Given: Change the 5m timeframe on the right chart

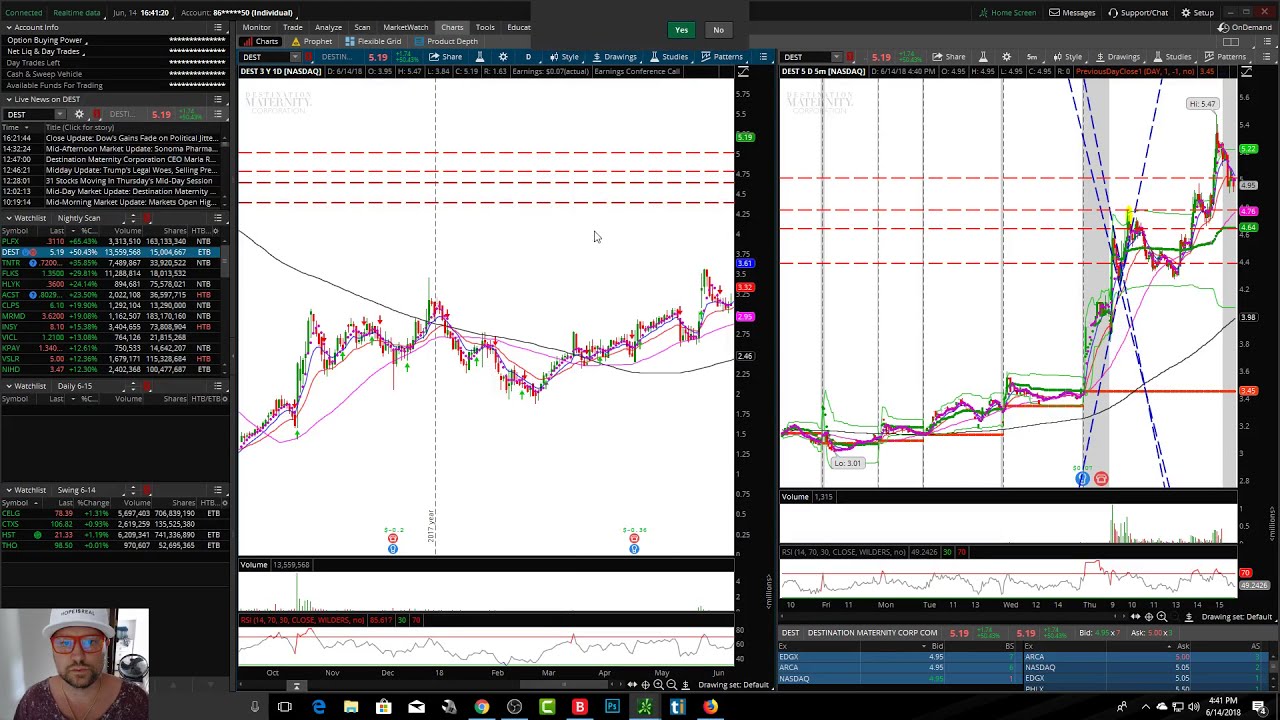Looking at the screenshot, I should click(x=1031, y=57).
